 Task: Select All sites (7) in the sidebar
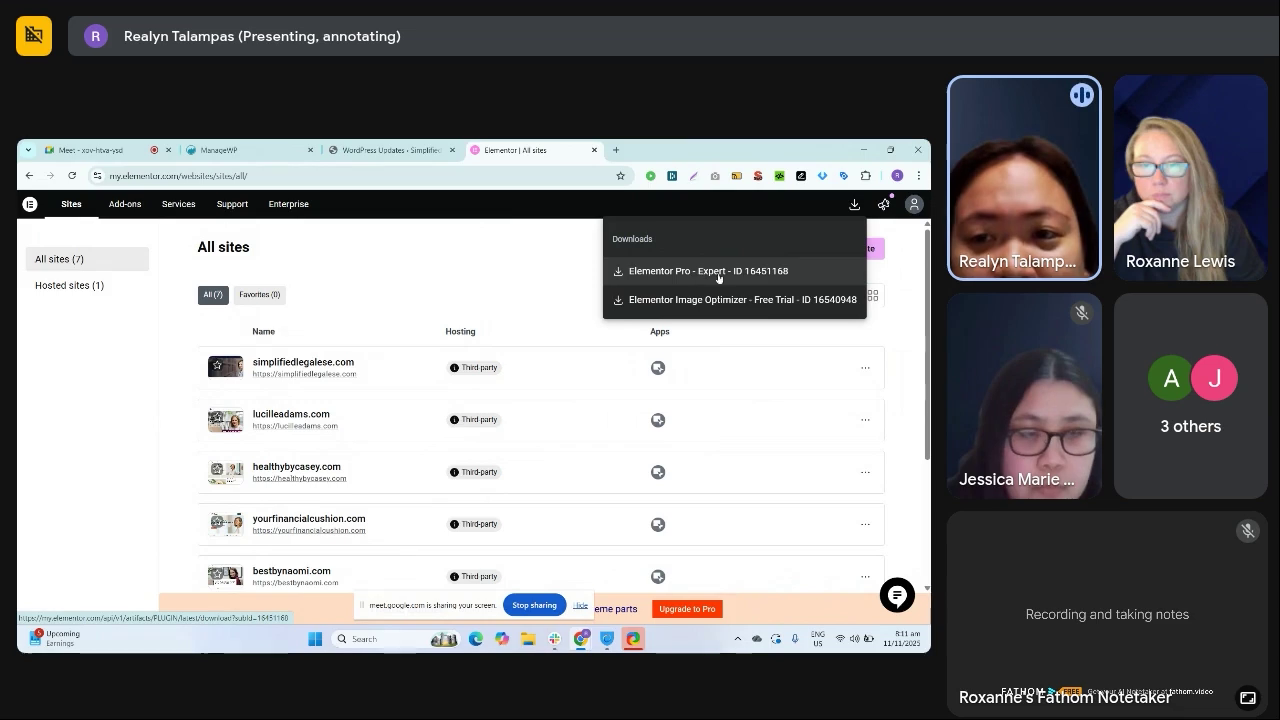[x=87, y=259]
